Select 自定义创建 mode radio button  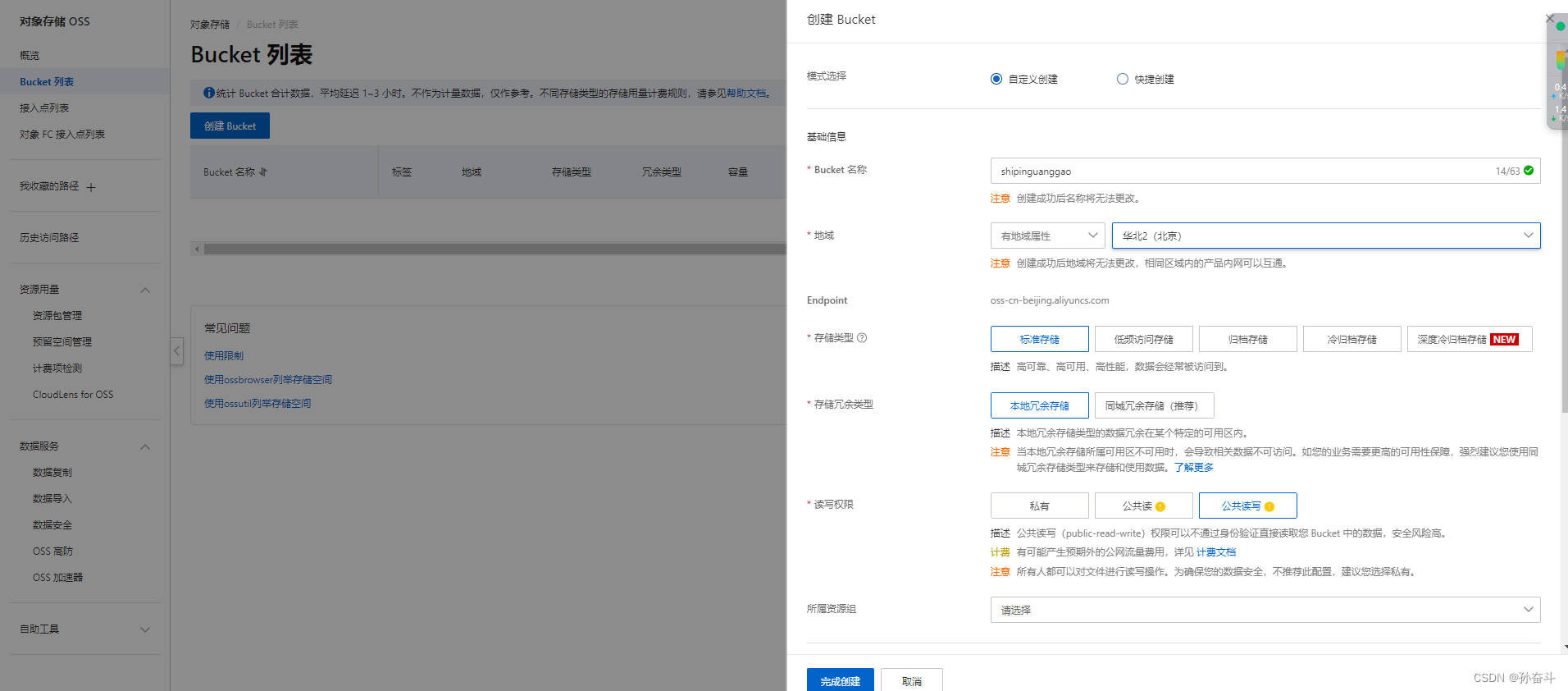(x=996, y=79)
